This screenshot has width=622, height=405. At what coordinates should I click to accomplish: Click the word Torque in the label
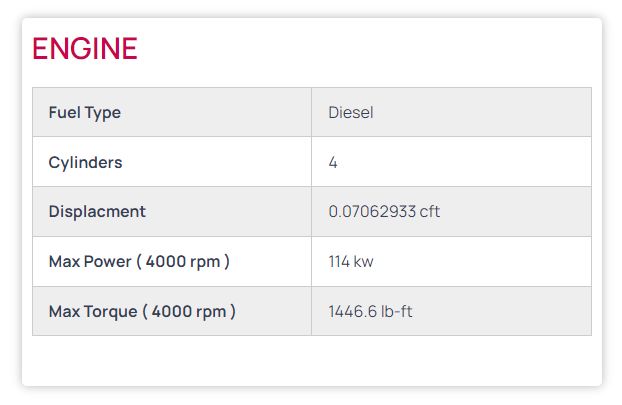pyautogui.click(x=110, y=312)
